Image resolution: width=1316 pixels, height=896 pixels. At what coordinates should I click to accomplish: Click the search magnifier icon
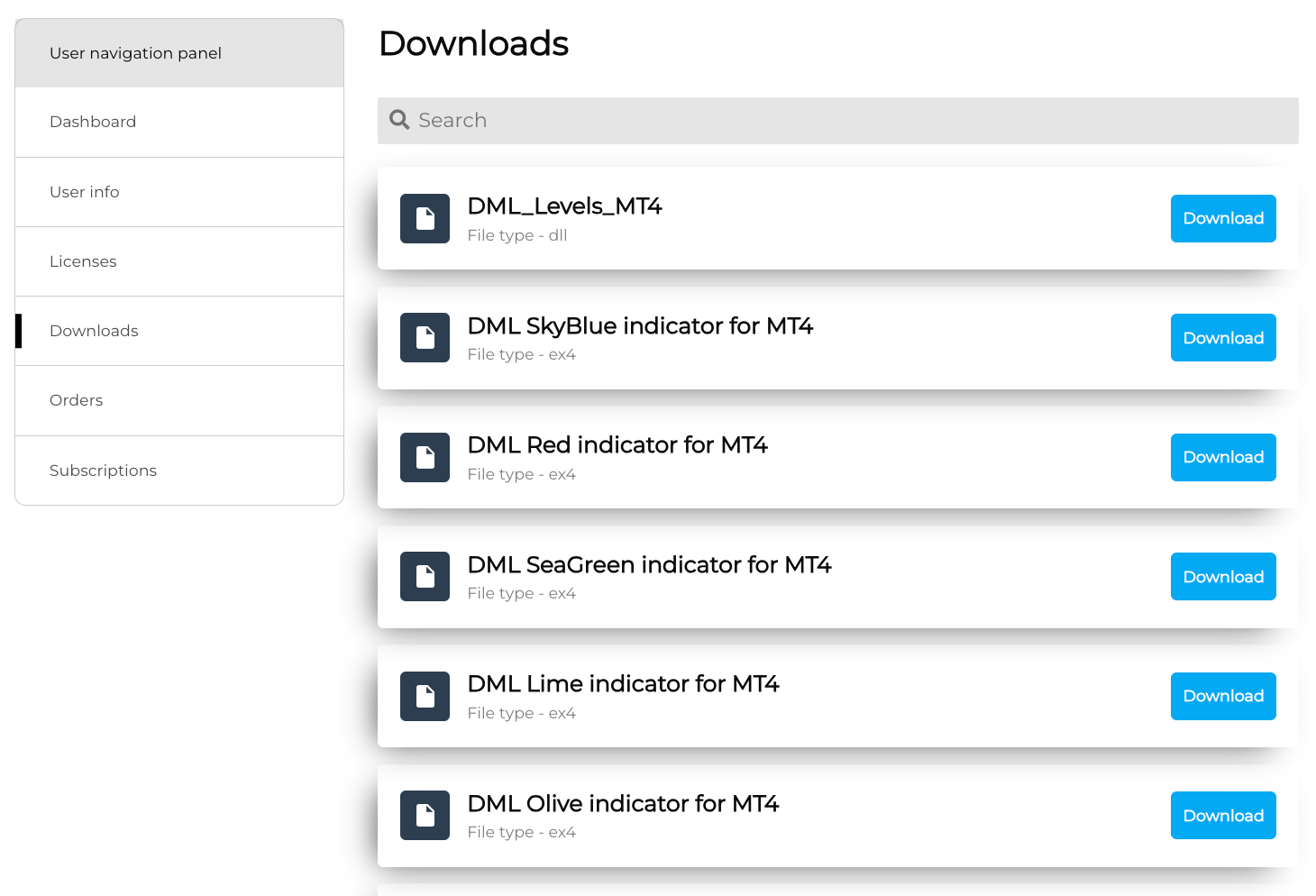(x=399, y=120)
